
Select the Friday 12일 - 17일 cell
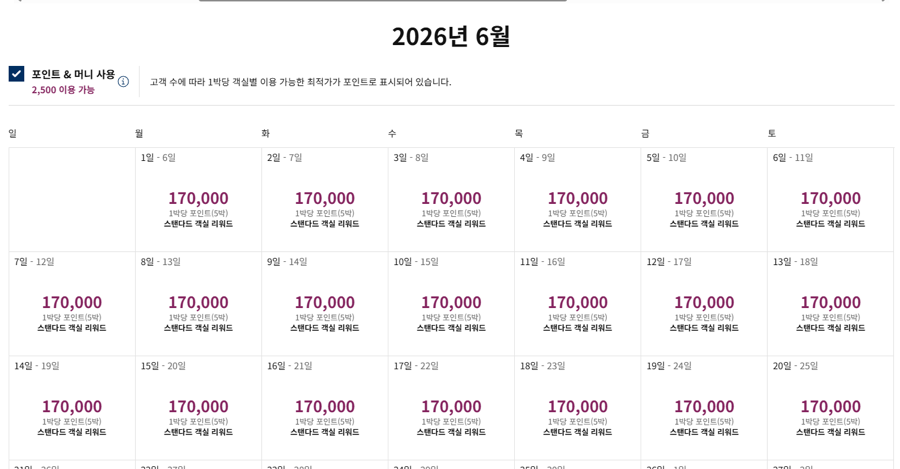click(x=704, y=304)
